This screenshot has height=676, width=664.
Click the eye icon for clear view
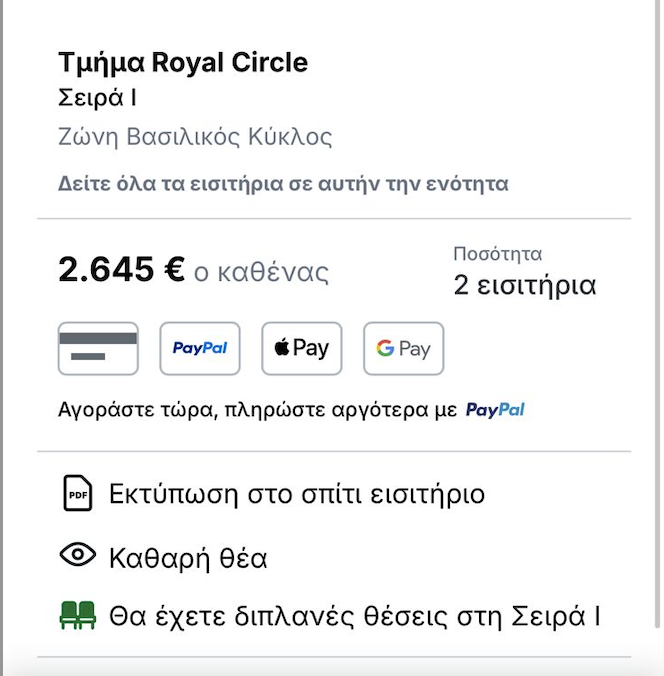pos(77,556)
